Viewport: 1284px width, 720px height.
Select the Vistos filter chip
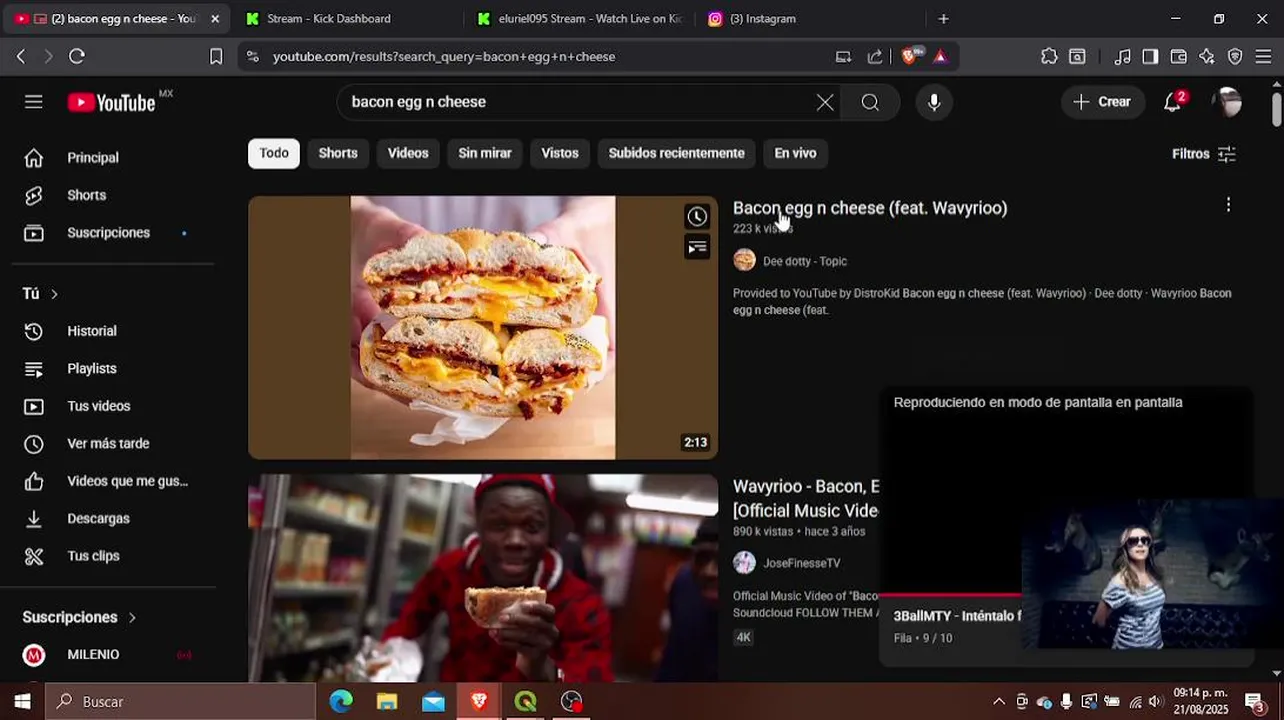tap(560, 153)
